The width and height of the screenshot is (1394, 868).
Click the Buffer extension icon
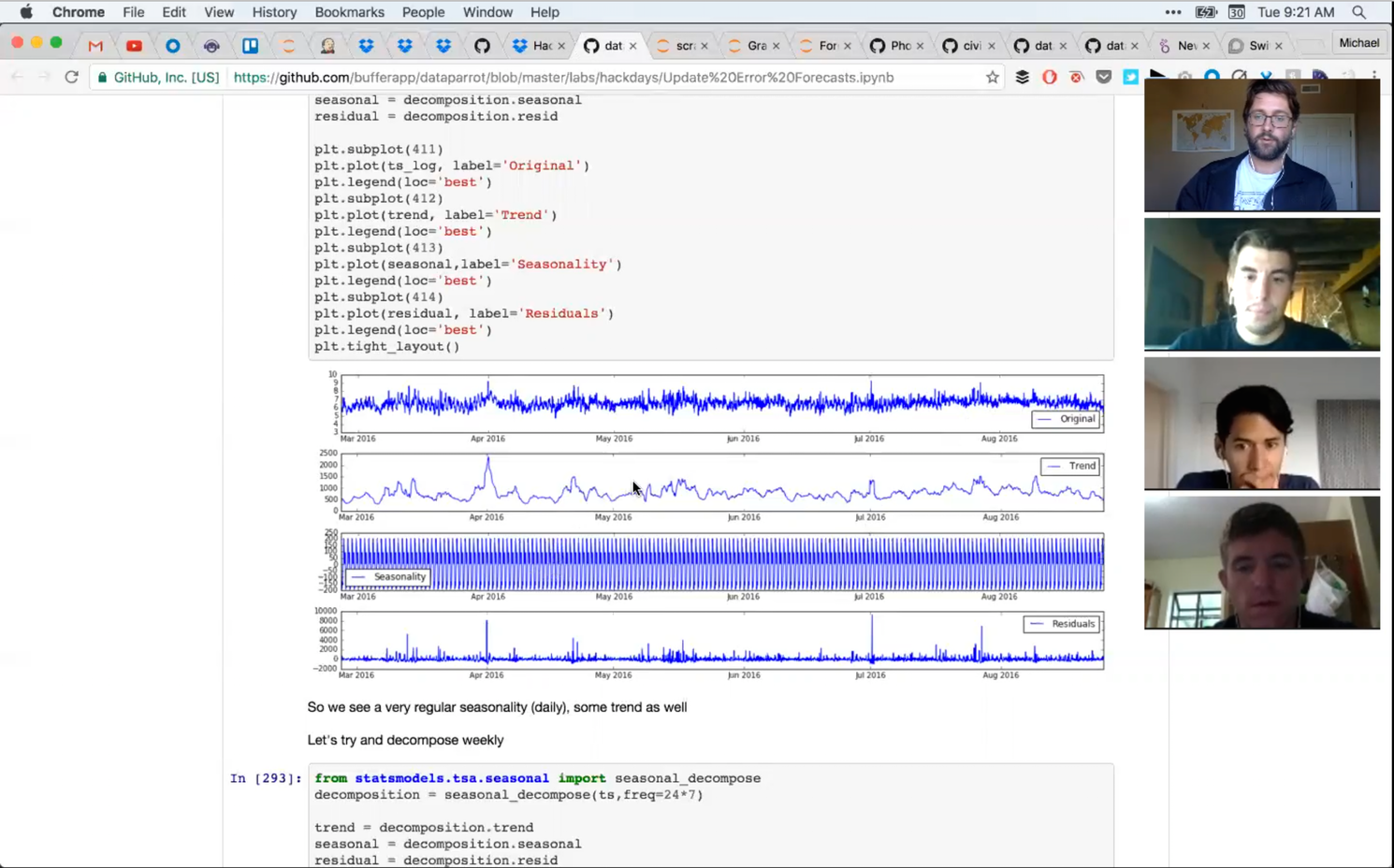1022,78
